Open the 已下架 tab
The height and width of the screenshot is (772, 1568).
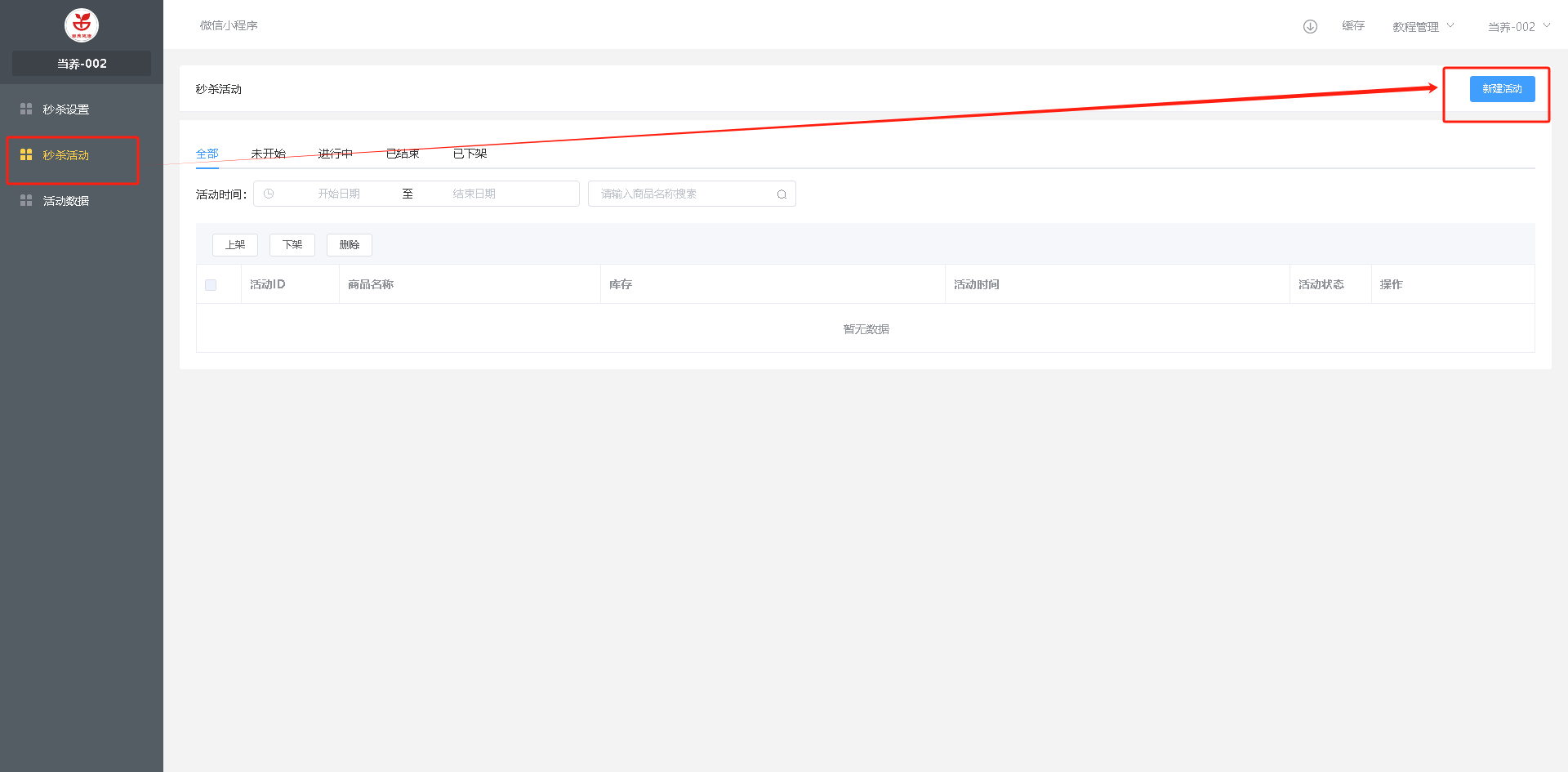(x=470, y=154)
